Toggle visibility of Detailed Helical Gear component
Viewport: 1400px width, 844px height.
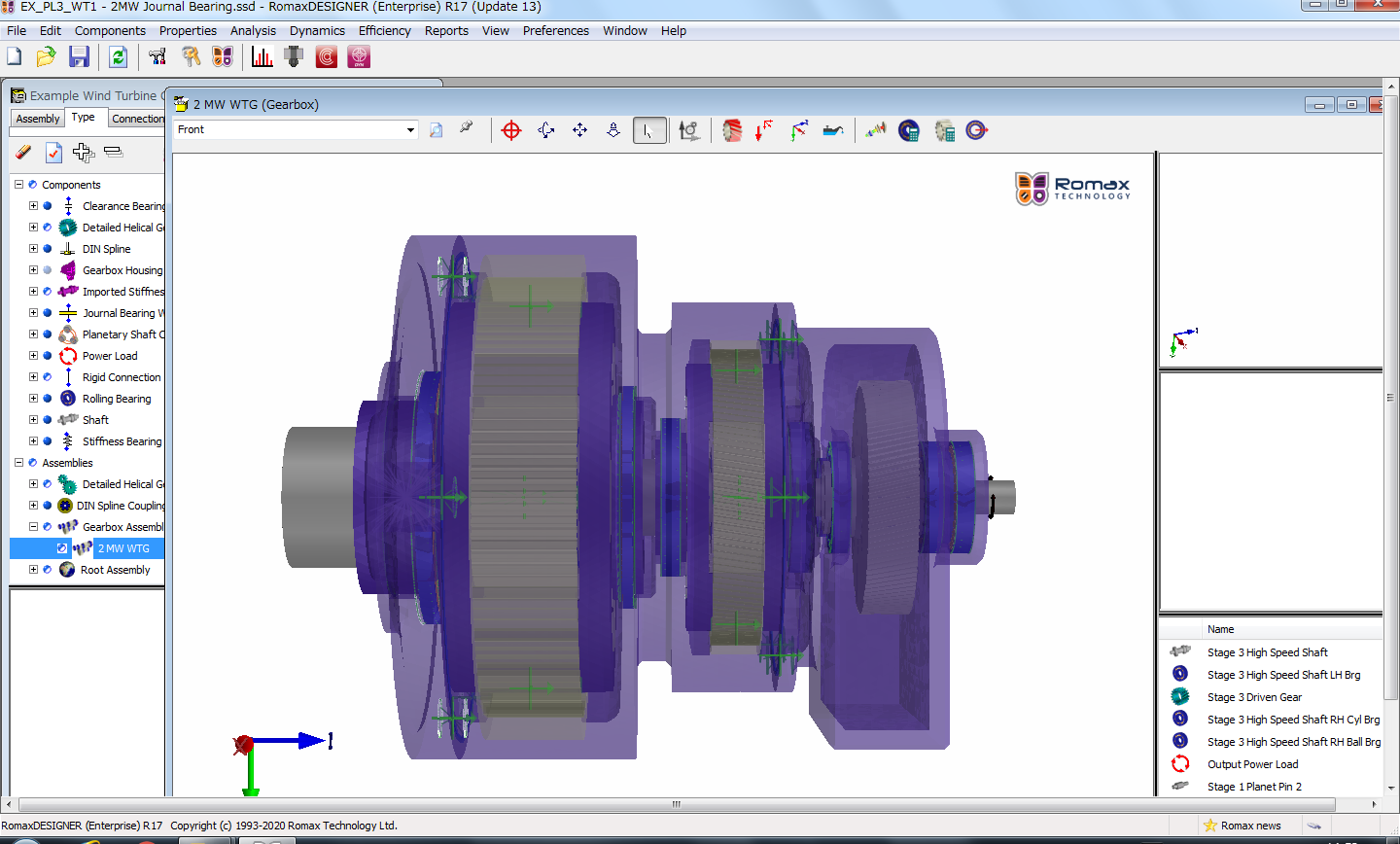tap(47, 228)
